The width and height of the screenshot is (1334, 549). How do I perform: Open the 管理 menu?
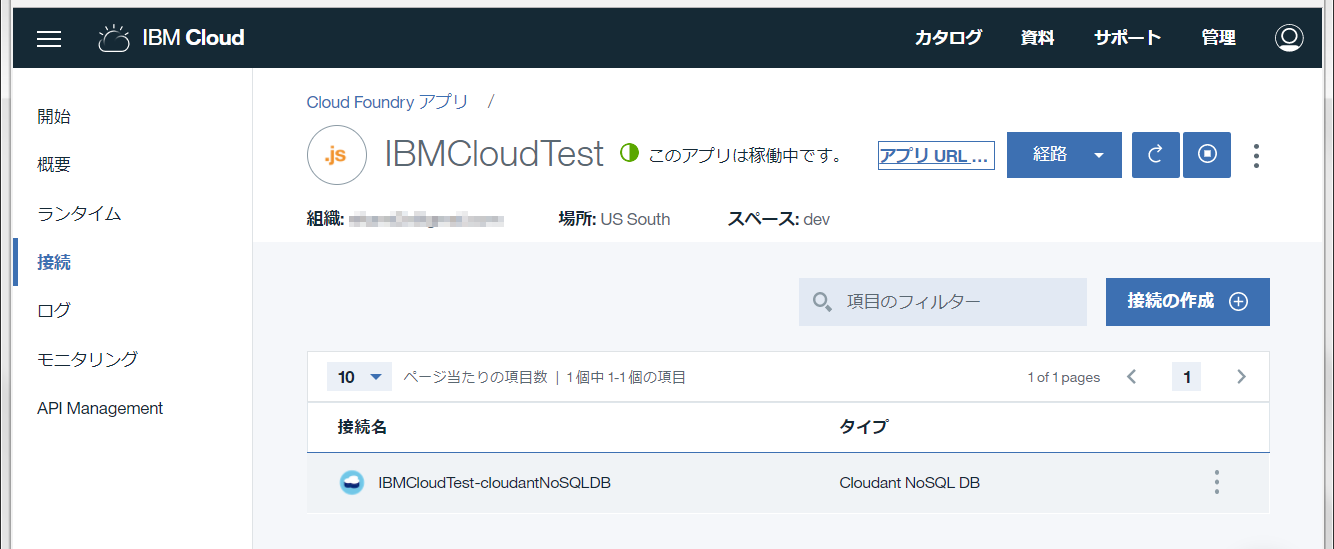click(x=1218, y=38)
